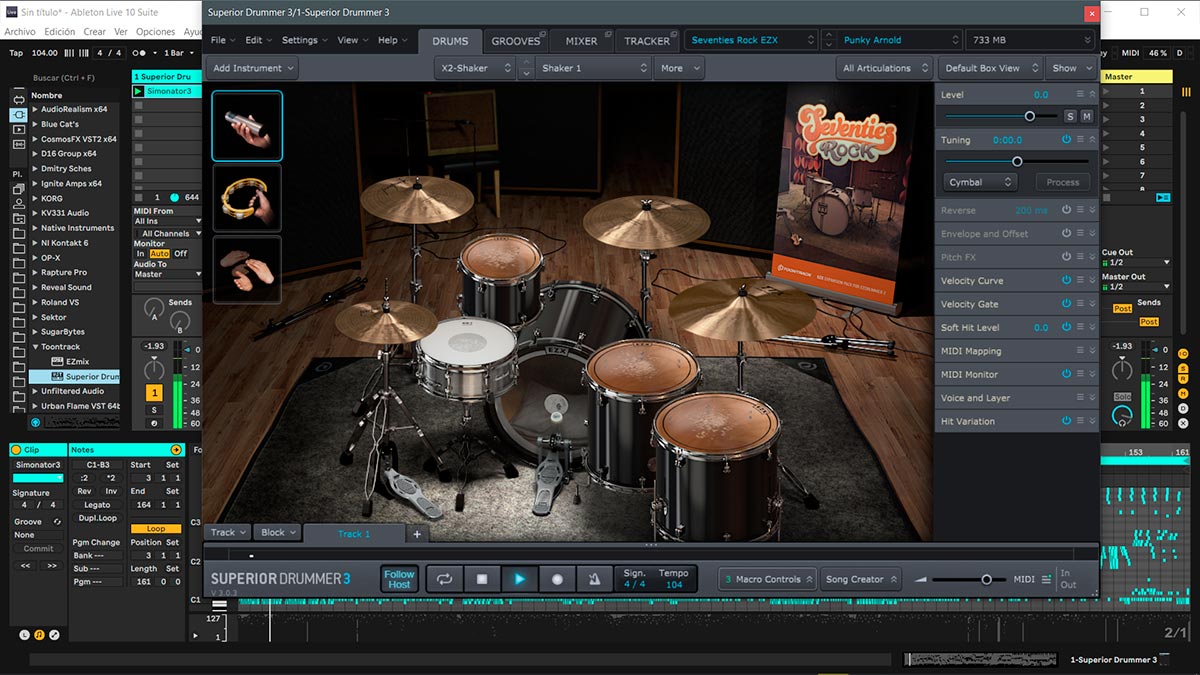The height and width of the screenshot is (675, 1200).
Task: Click the record button in Superior Drummer
Action: (557, 579)
